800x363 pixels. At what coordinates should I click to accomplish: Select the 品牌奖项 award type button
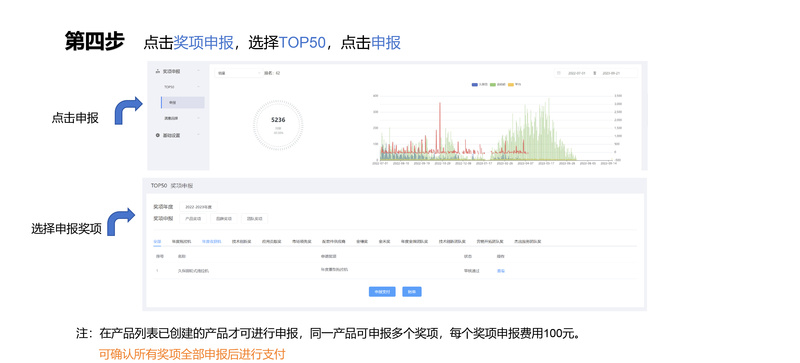point(224,219)
